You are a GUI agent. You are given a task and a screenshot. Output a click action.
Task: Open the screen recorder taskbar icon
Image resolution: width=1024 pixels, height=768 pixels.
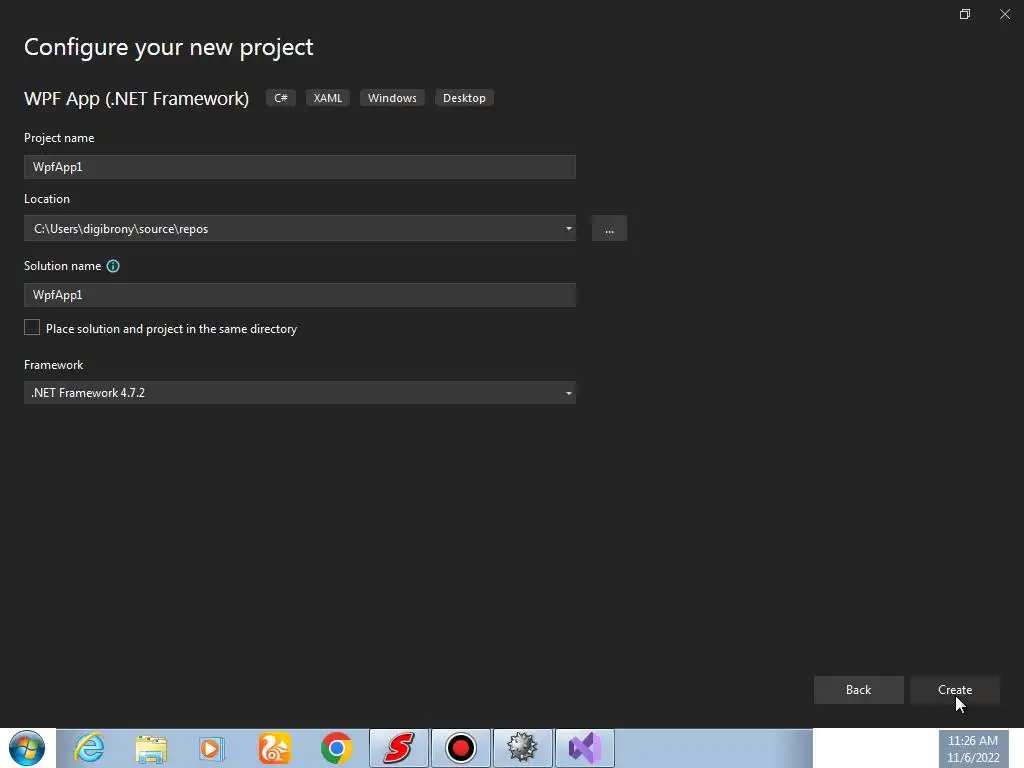point(460,748)
